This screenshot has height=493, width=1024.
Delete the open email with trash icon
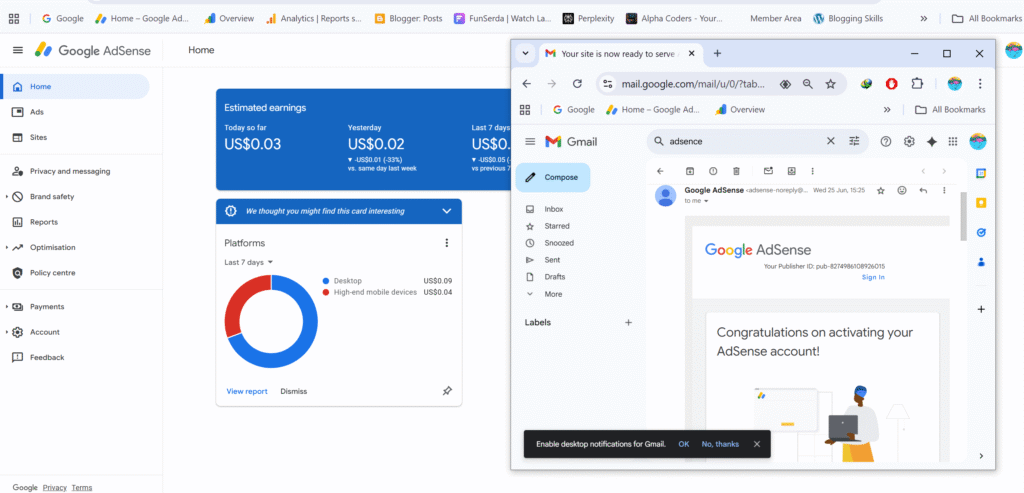pyautogui.click(x=737, y=171)
